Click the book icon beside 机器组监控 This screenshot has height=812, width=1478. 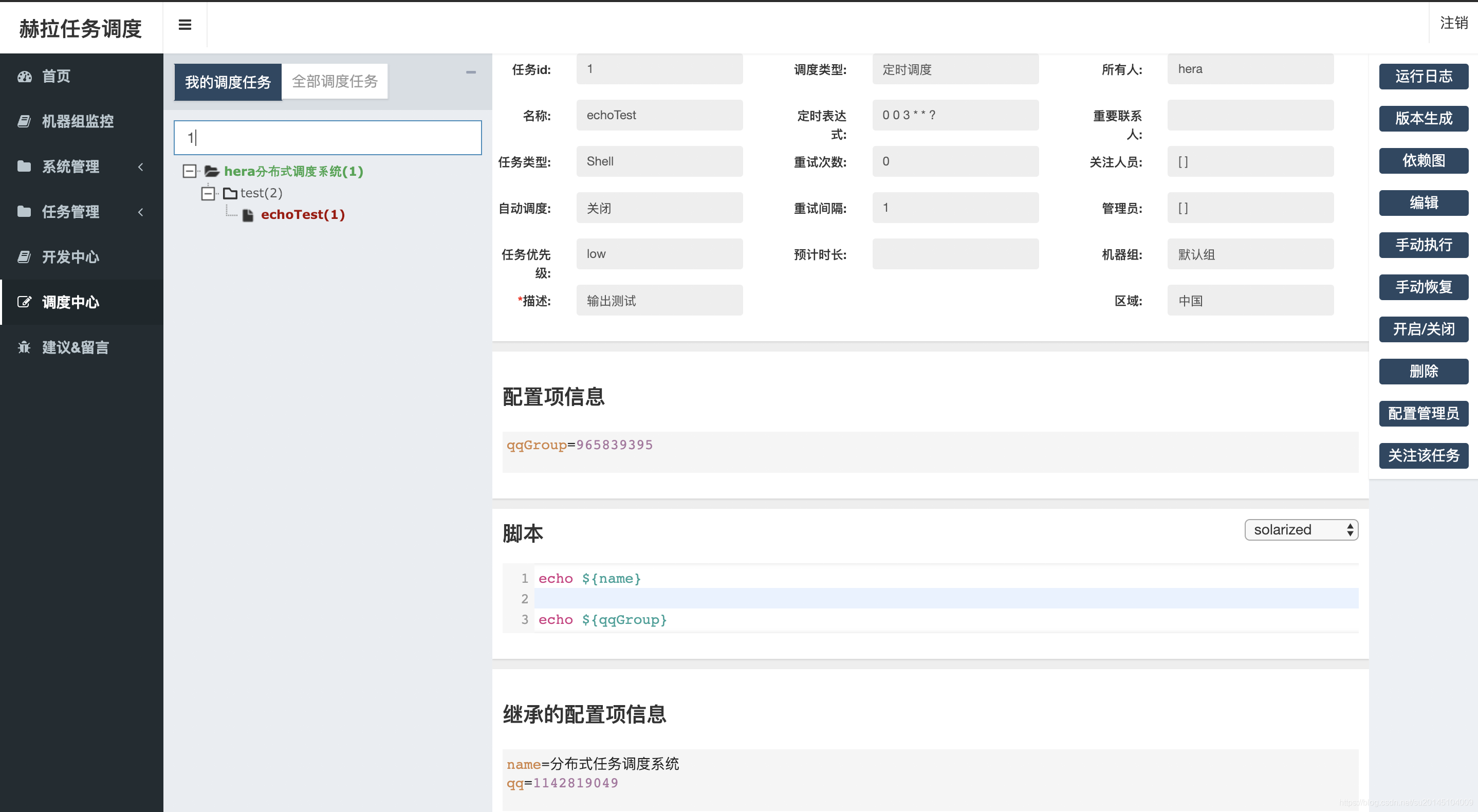24,121
